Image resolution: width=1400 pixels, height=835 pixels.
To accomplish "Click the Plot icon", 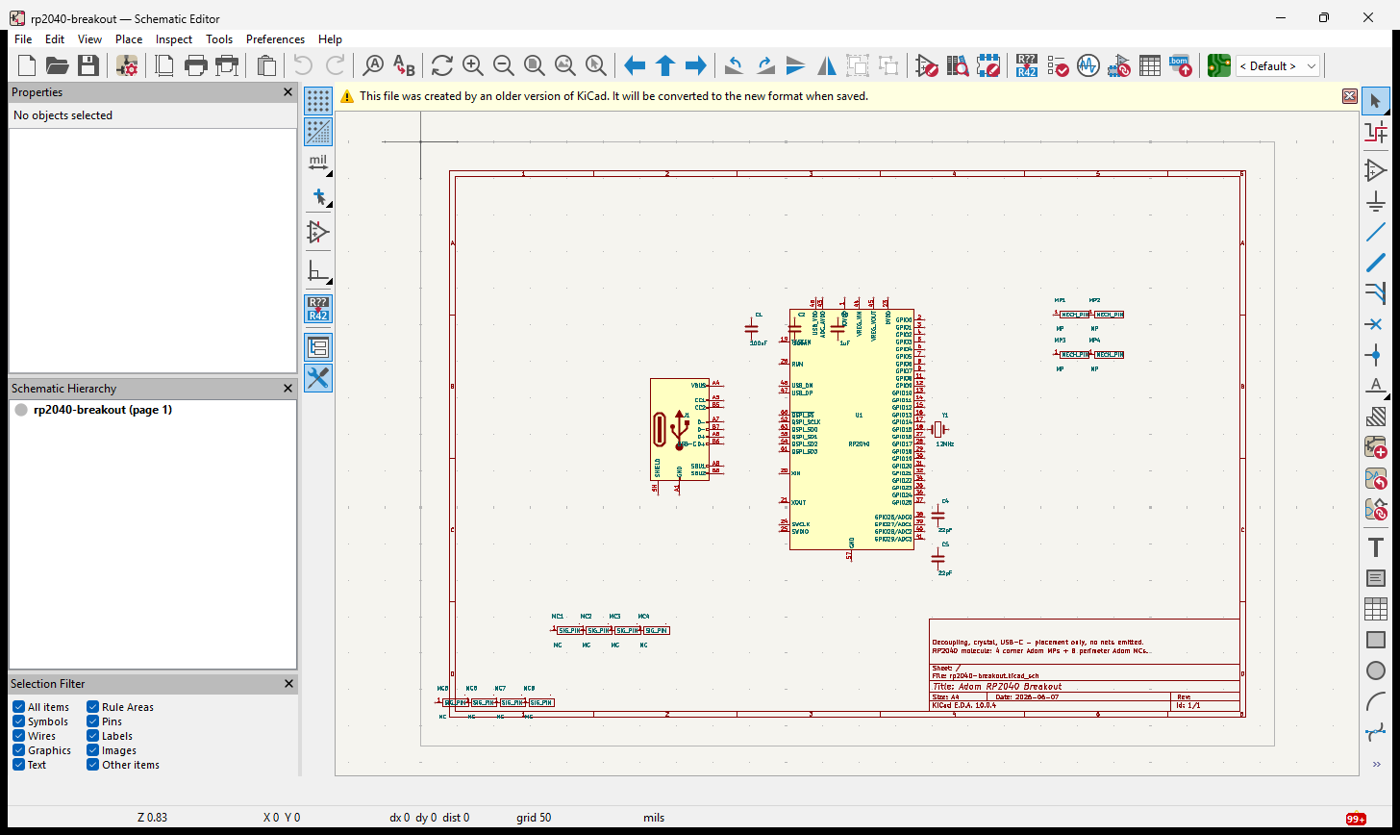I will pyautogui.click(x=227, y=66).
